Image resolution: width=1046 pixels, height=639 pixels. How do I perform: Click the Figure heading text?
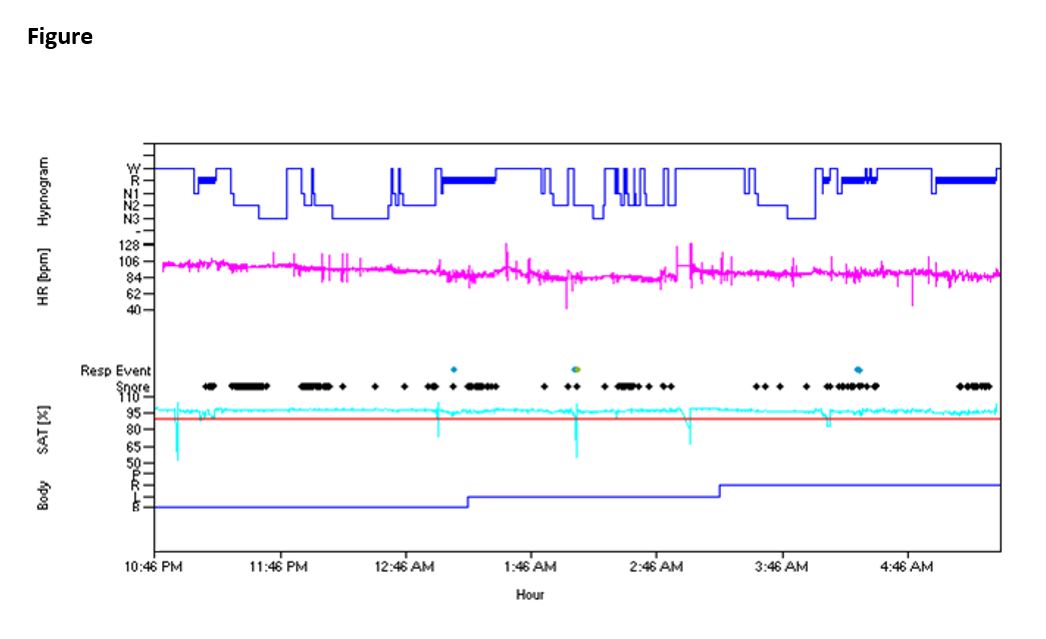click(x=59, y=37)
